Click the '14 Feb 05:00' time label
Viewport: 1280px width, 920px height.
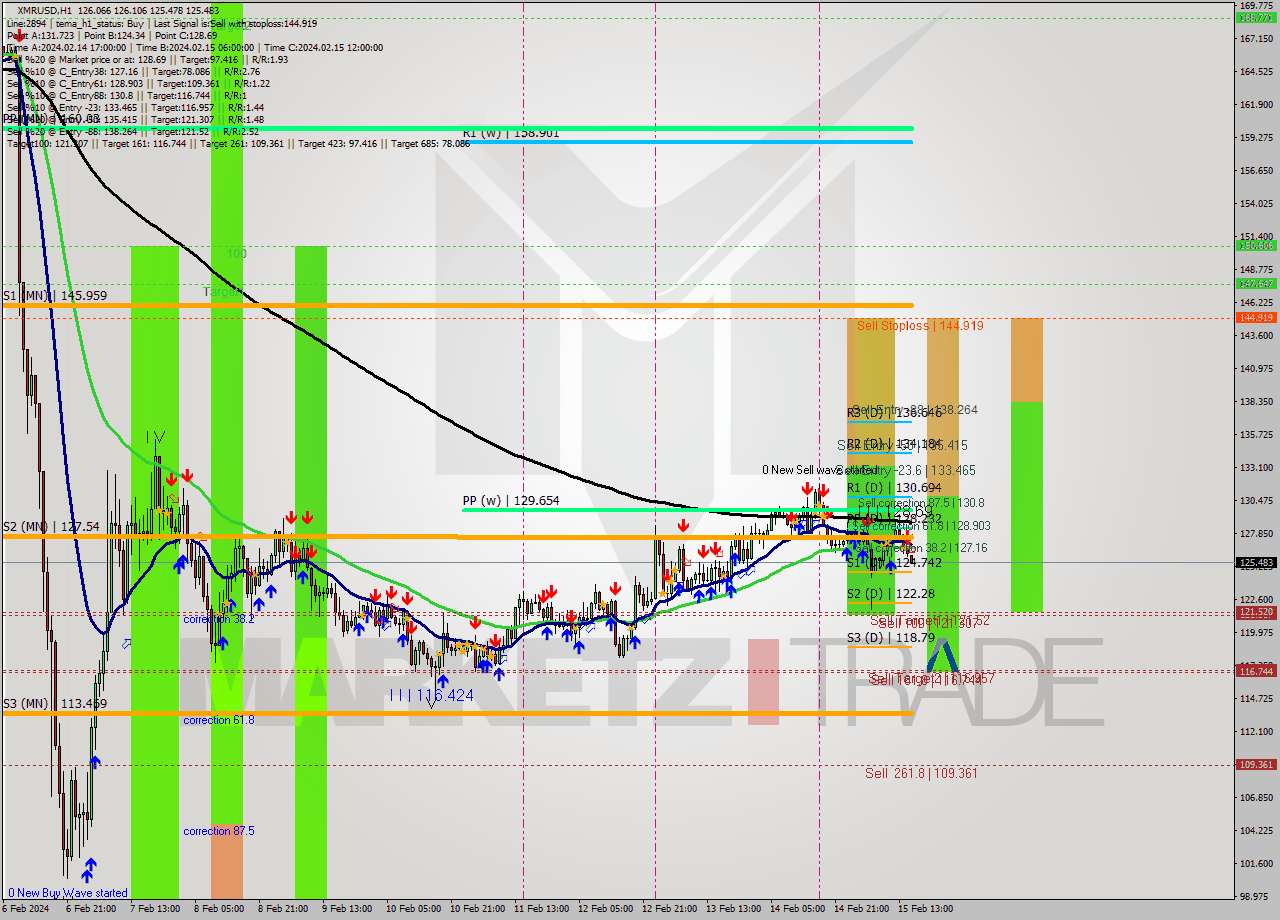tap(798, 909)
